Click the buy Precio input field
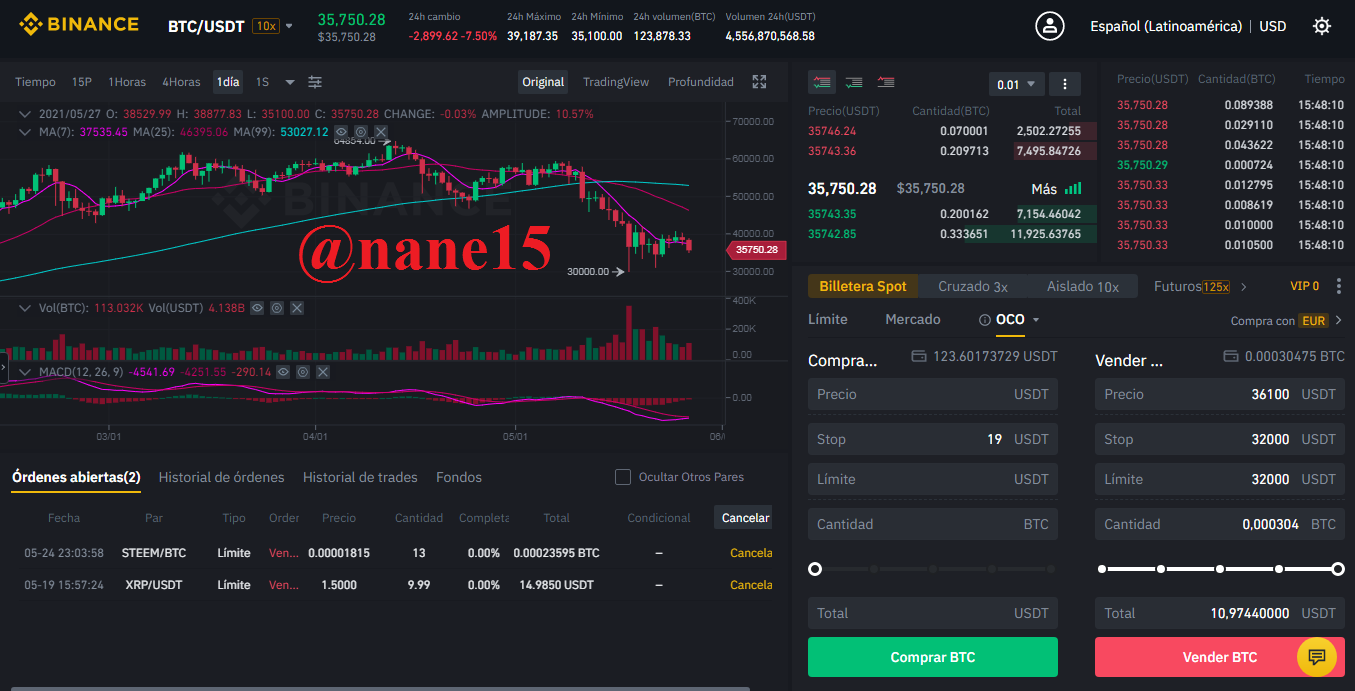This screenshot has height=691, width=1355. click(x=933, y=394)
